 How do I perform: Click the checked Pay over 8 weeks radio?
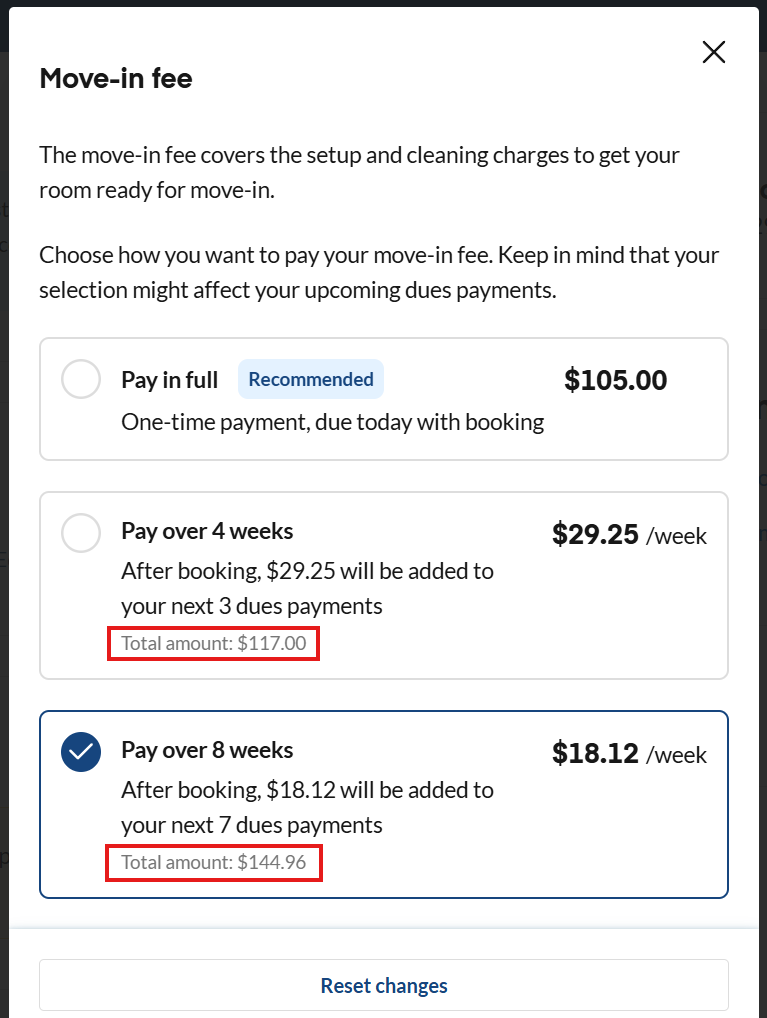[x=81, y=752]
